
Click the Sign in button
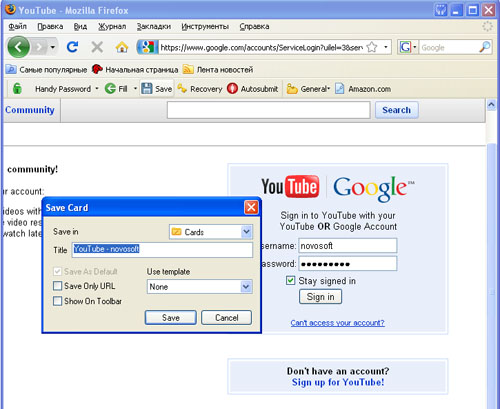320,297
